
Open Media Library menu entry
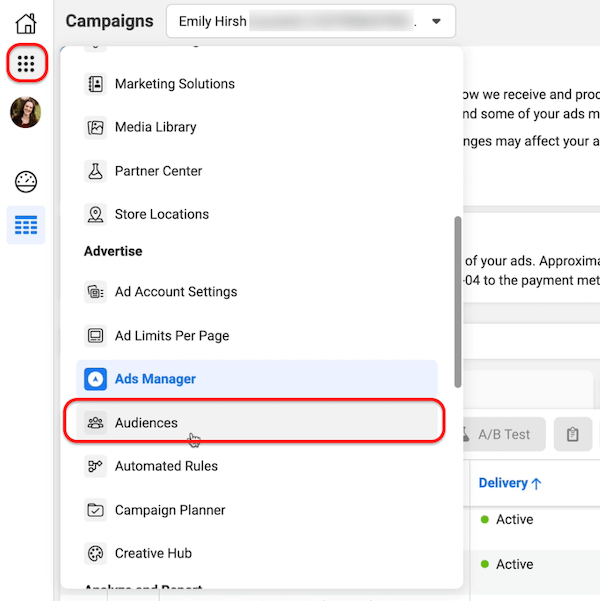[x=256, y=127]
